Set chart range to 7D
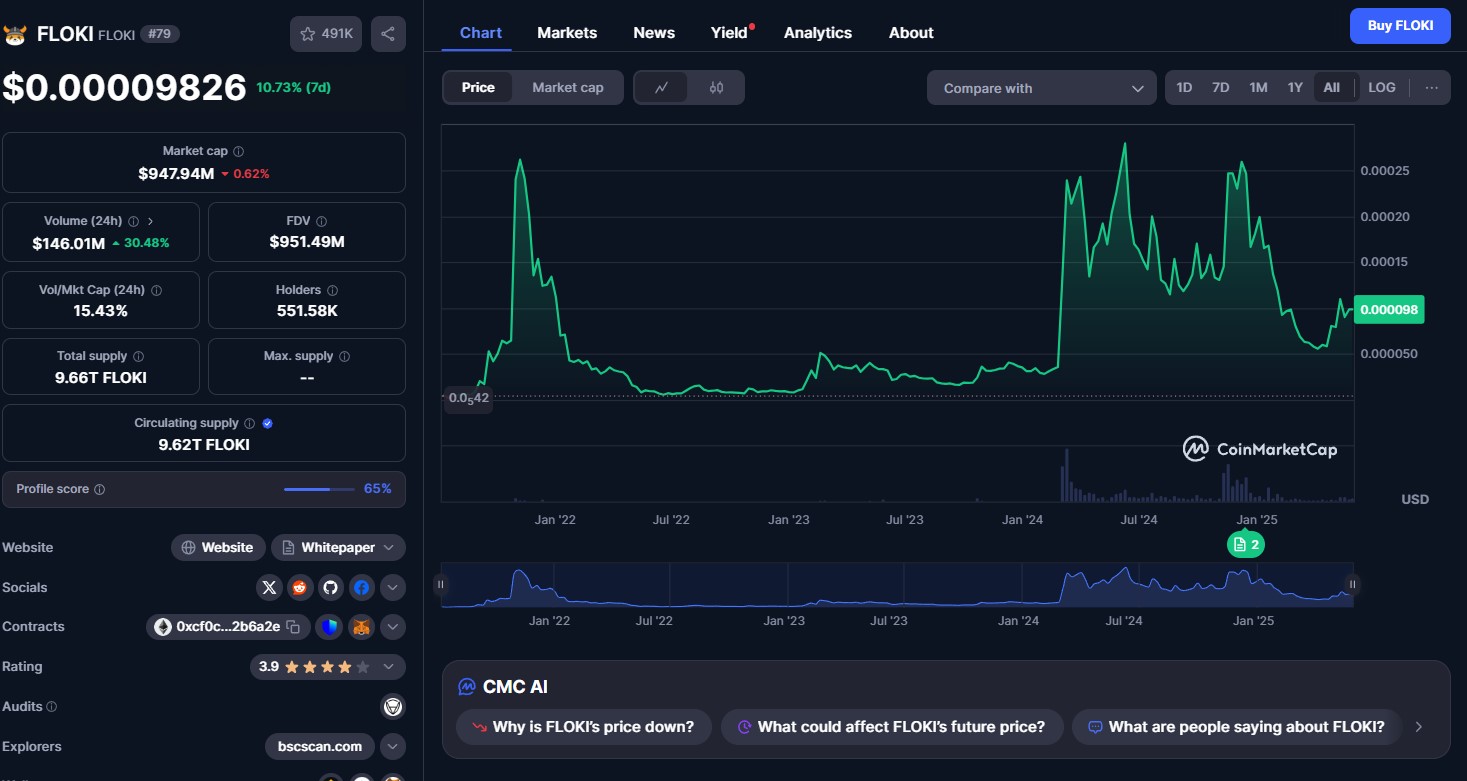The width and height of the screenshot is (1467, 781). [x=1221, y=88]
